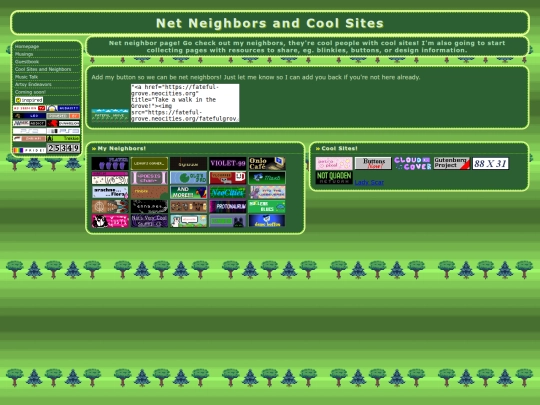Click the PRIDE rainbow badge

[29, 150]
